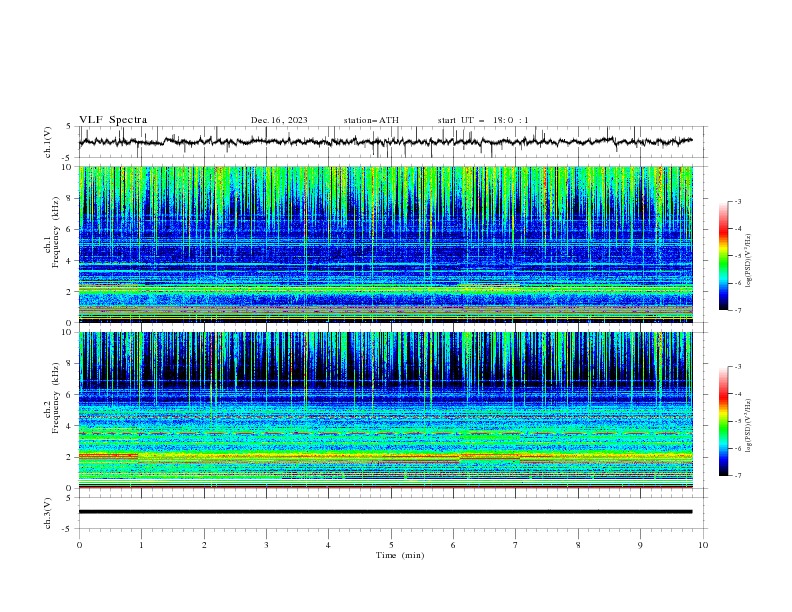Click the color scale bar beside ch.2 spectrogram
The height and width of the screenshot is (612, 792).
pos(723,421)
